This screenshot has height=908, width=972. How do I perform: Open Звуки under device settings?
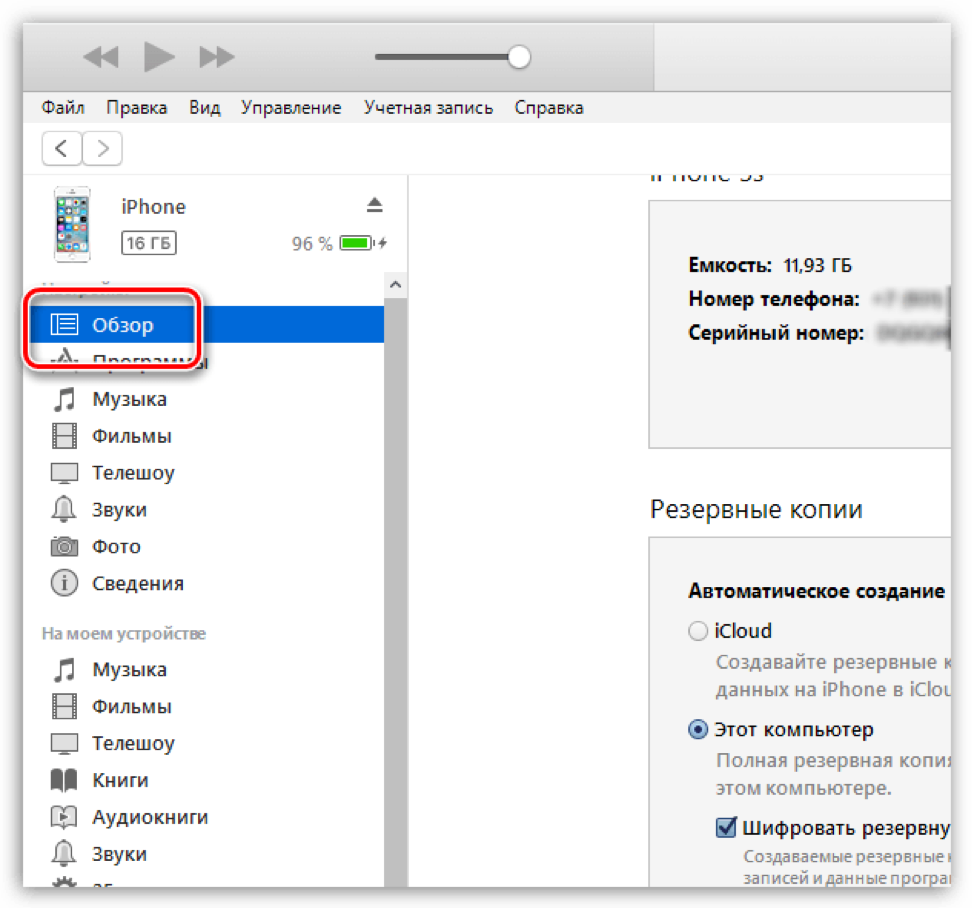click(120, 509)
